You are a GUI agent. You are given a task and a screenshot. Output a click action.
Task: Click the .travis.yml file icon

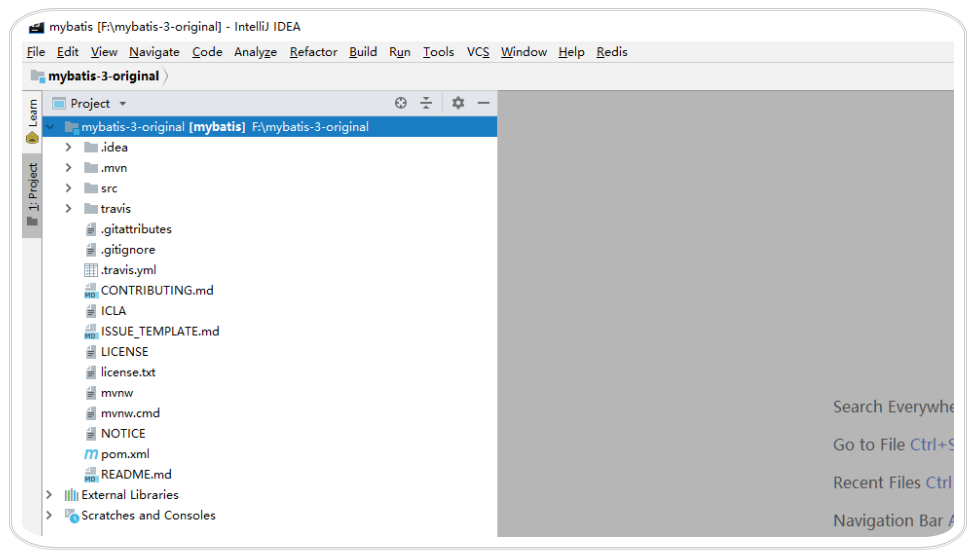coord(91,270)
